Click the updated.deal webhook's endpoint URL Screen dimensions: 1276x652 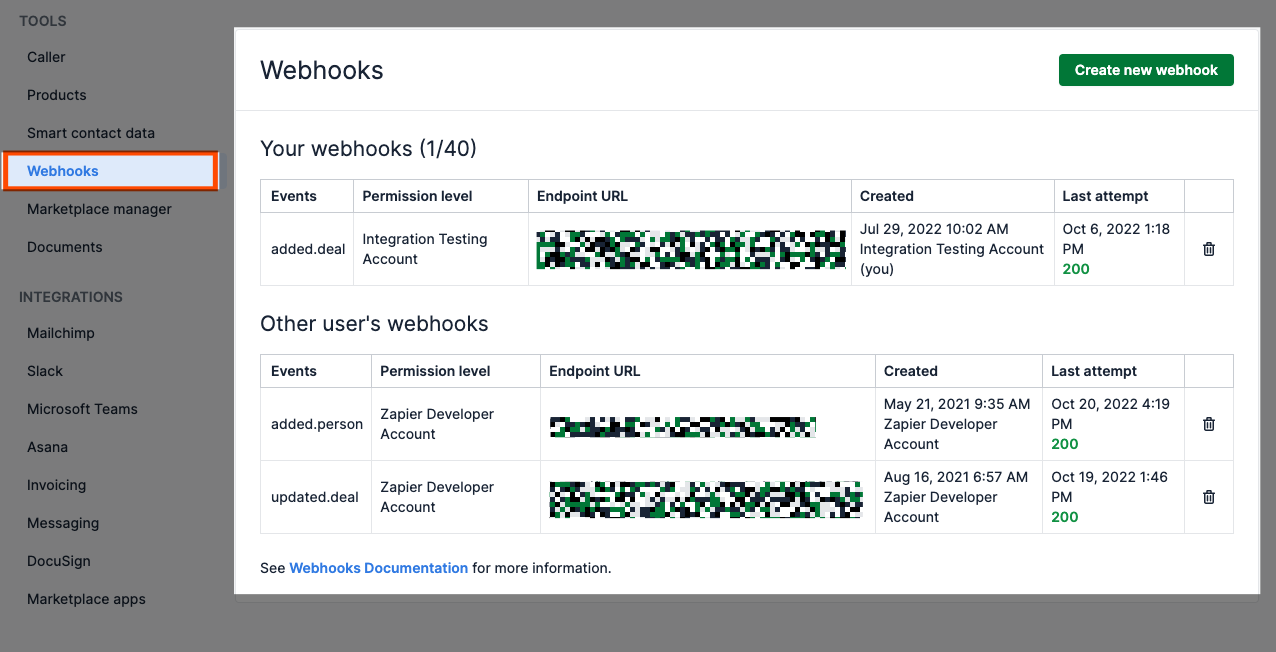coord(706,499)
